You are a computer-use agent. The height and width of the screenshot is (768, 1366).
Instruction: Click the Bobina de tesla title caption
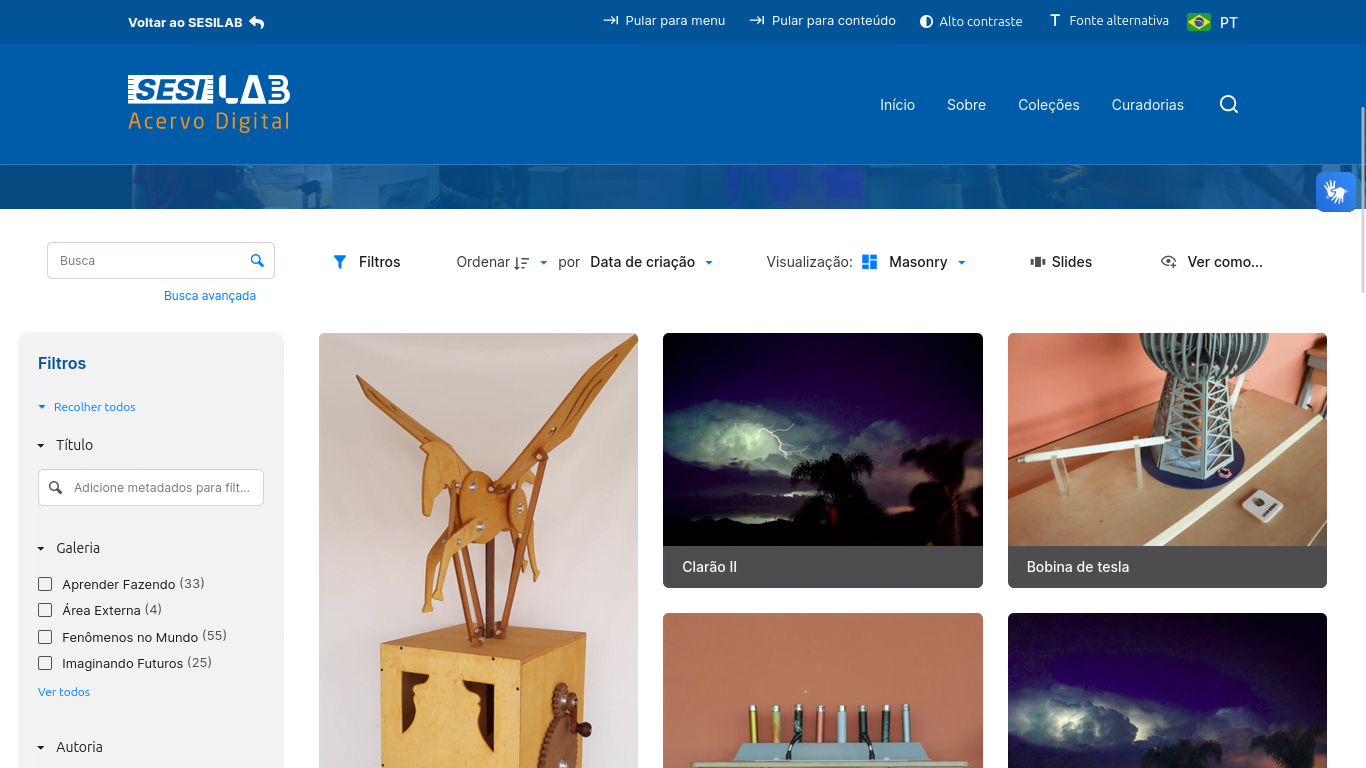(x=1078, y=567)
